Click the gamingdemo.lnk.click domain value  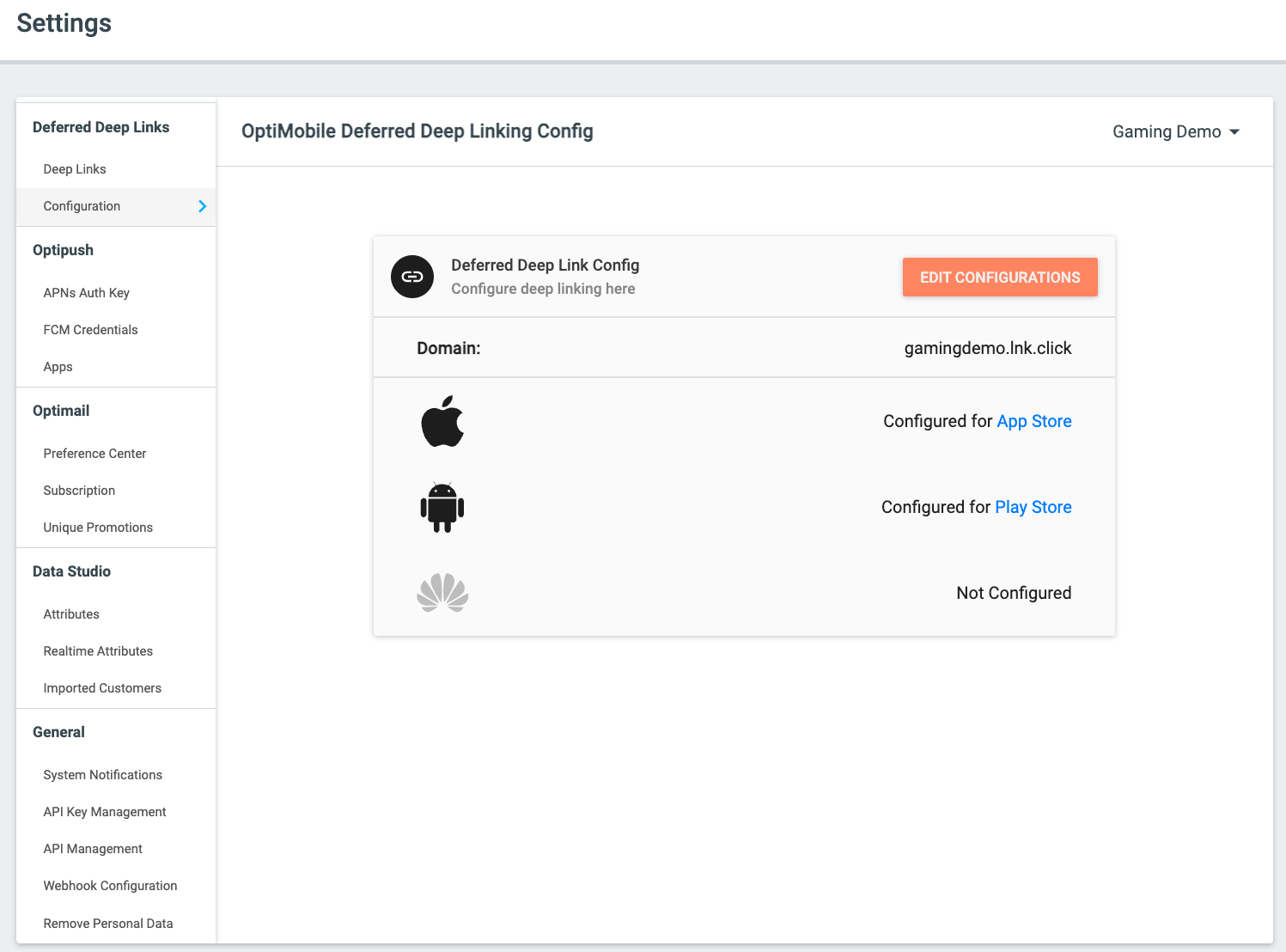click(988, 348)
